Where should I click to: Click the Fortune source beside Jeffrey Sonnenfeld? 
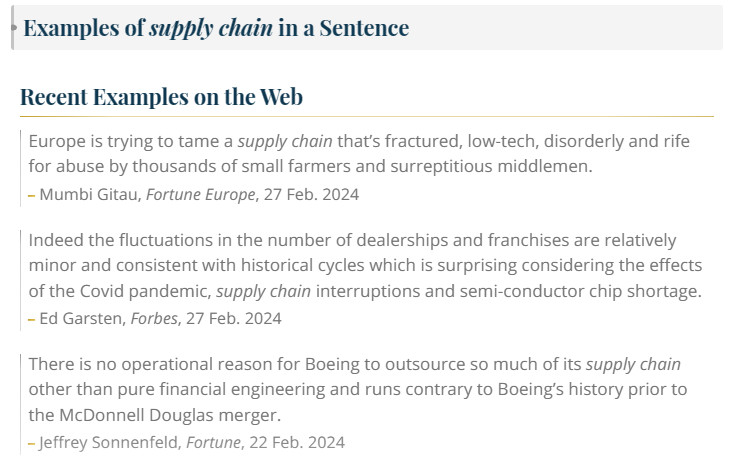pos(218,443)
